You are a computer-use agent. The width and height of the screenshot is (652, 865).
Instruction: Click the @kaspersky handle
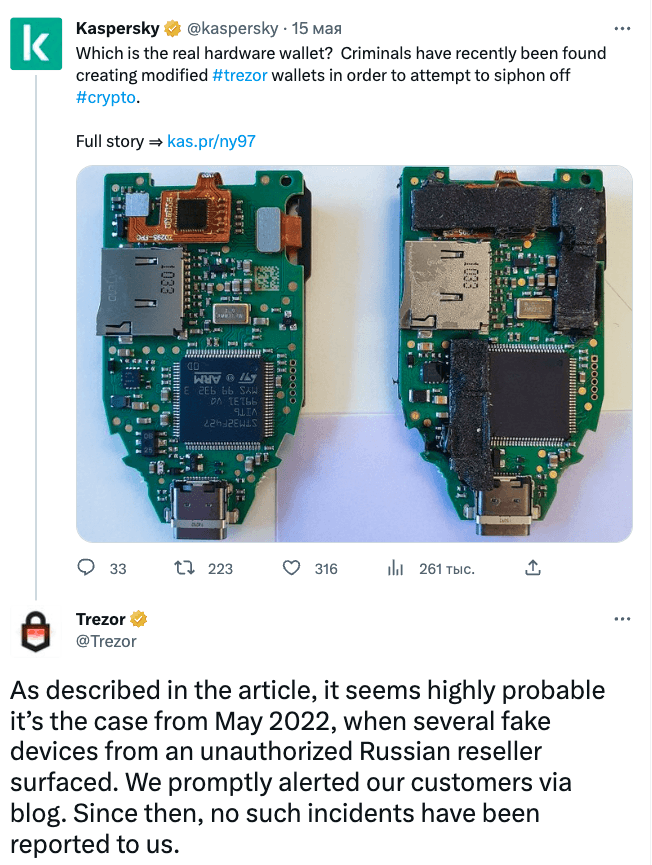pos(230,29)
